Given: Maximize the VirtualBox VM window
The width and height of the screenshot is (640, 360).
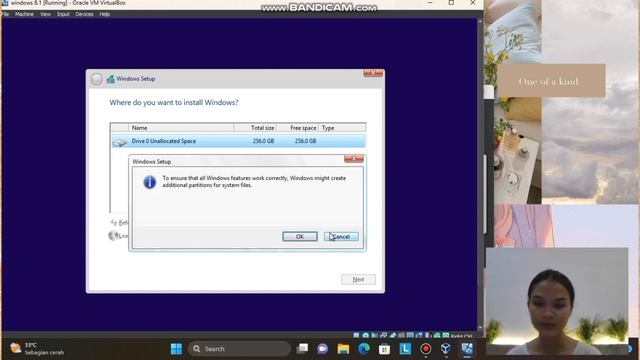Looking at the screenshot, I should 451,3.
